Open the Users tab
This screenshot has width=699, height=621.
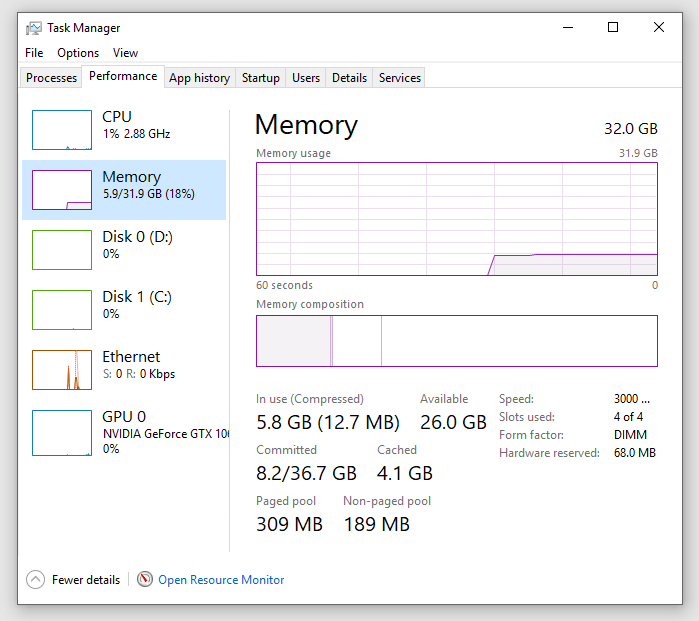tap(306, 78)
